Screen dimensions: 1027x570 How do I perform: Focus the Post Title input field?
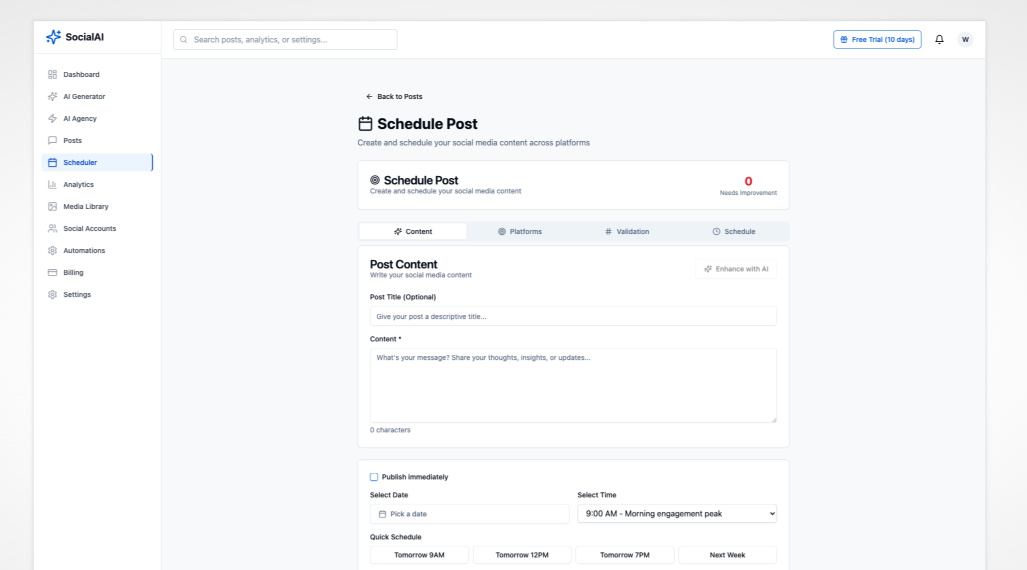click(573, 316)
